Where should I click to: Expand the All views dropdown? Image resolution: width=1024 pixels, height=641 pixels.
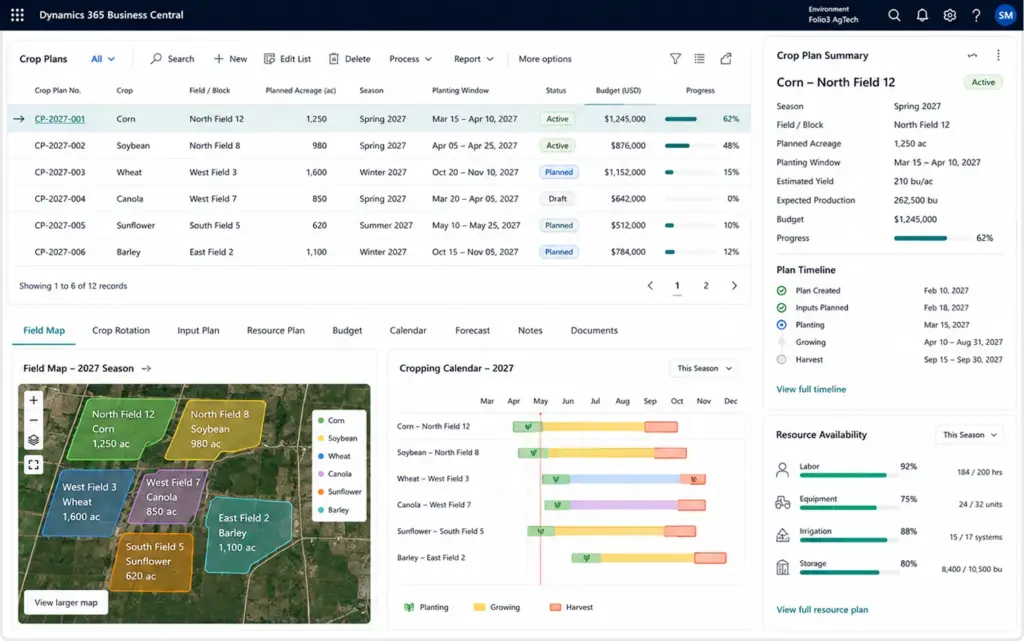click(103, 59)
